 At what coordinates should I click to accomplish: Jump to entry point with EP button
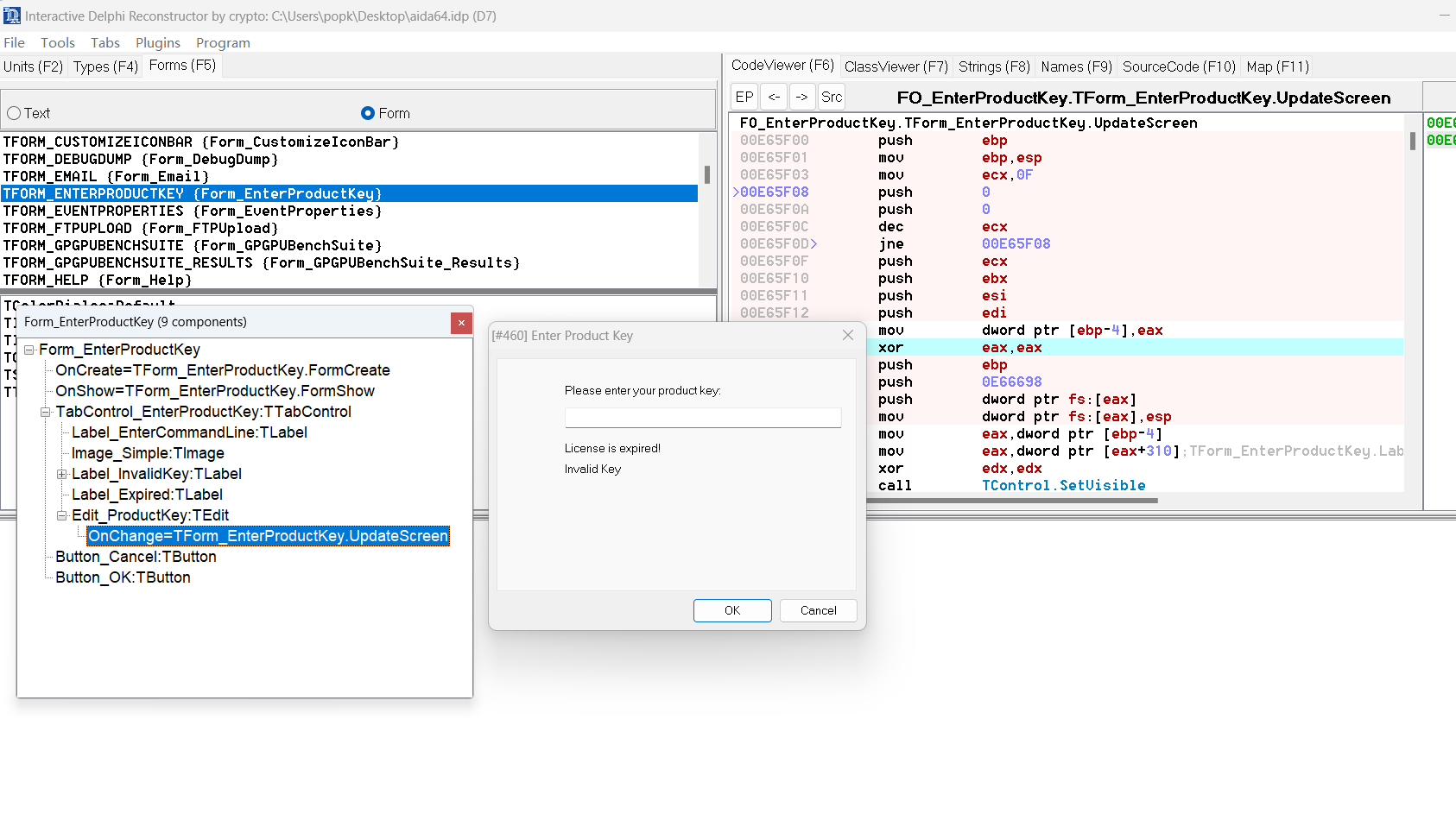(744, 97)
